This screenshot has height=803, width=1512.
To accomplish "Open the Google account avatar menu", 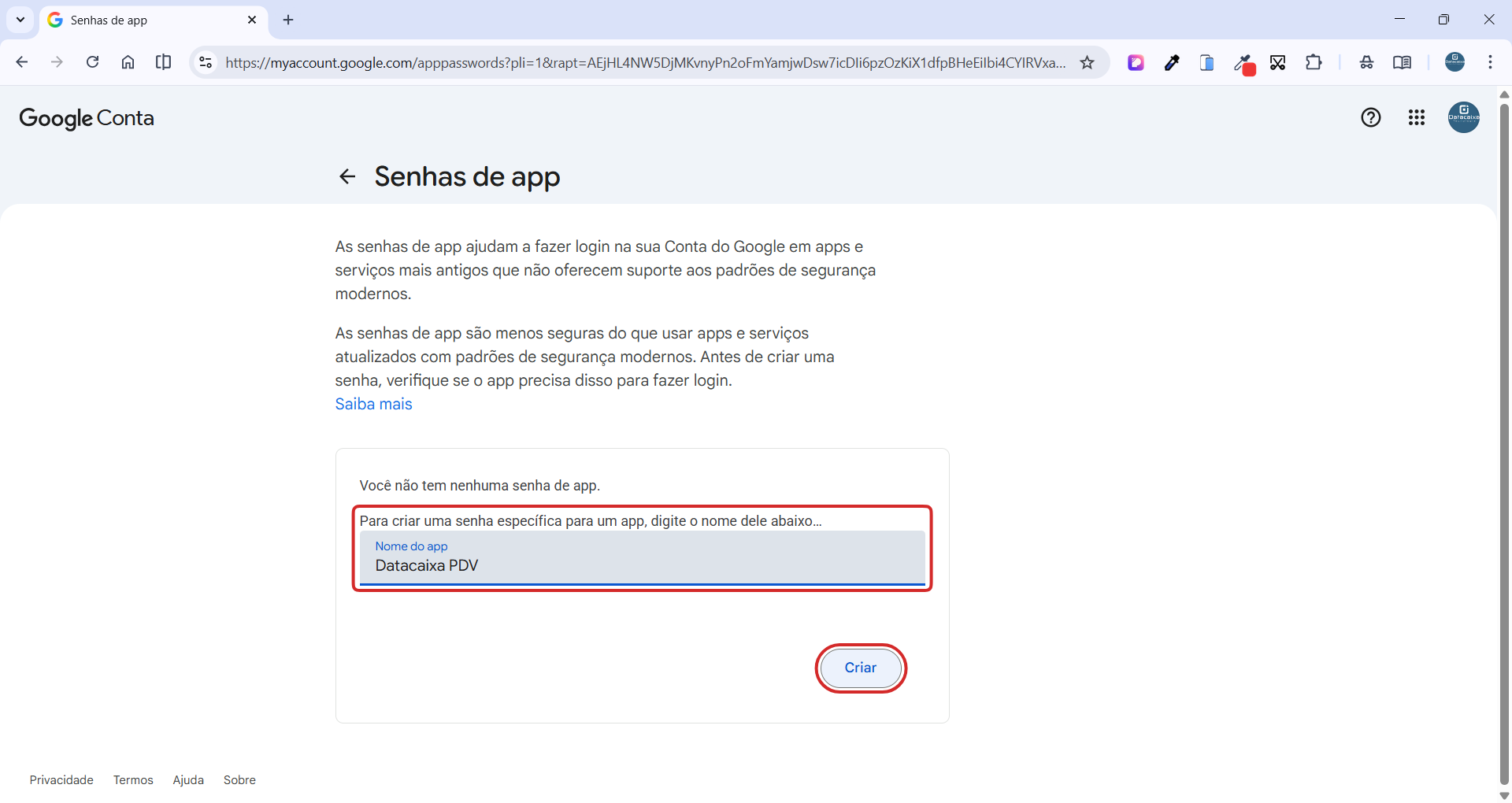I will point(1463,118).
